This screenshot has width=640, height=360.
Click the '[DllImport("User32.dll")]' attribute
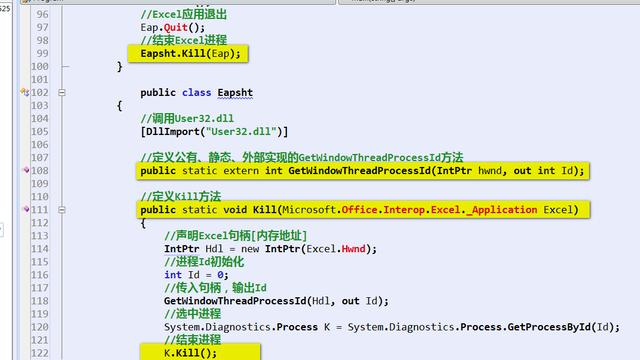(214, 131)
